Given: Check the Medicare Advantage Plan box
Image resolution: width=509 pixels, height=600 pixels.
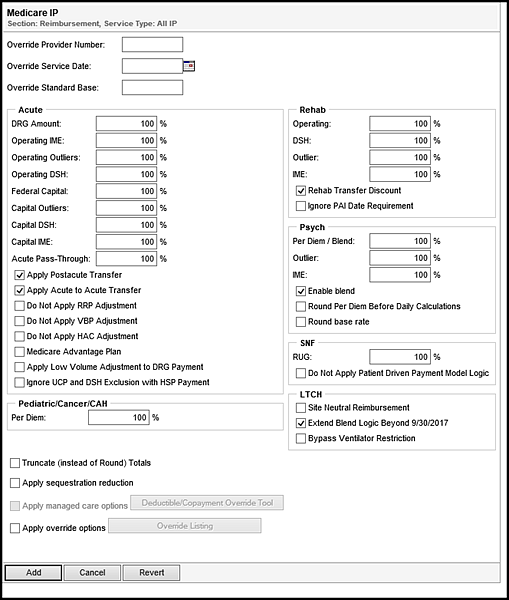Looking at the screenshot, I should click(20, 351).
